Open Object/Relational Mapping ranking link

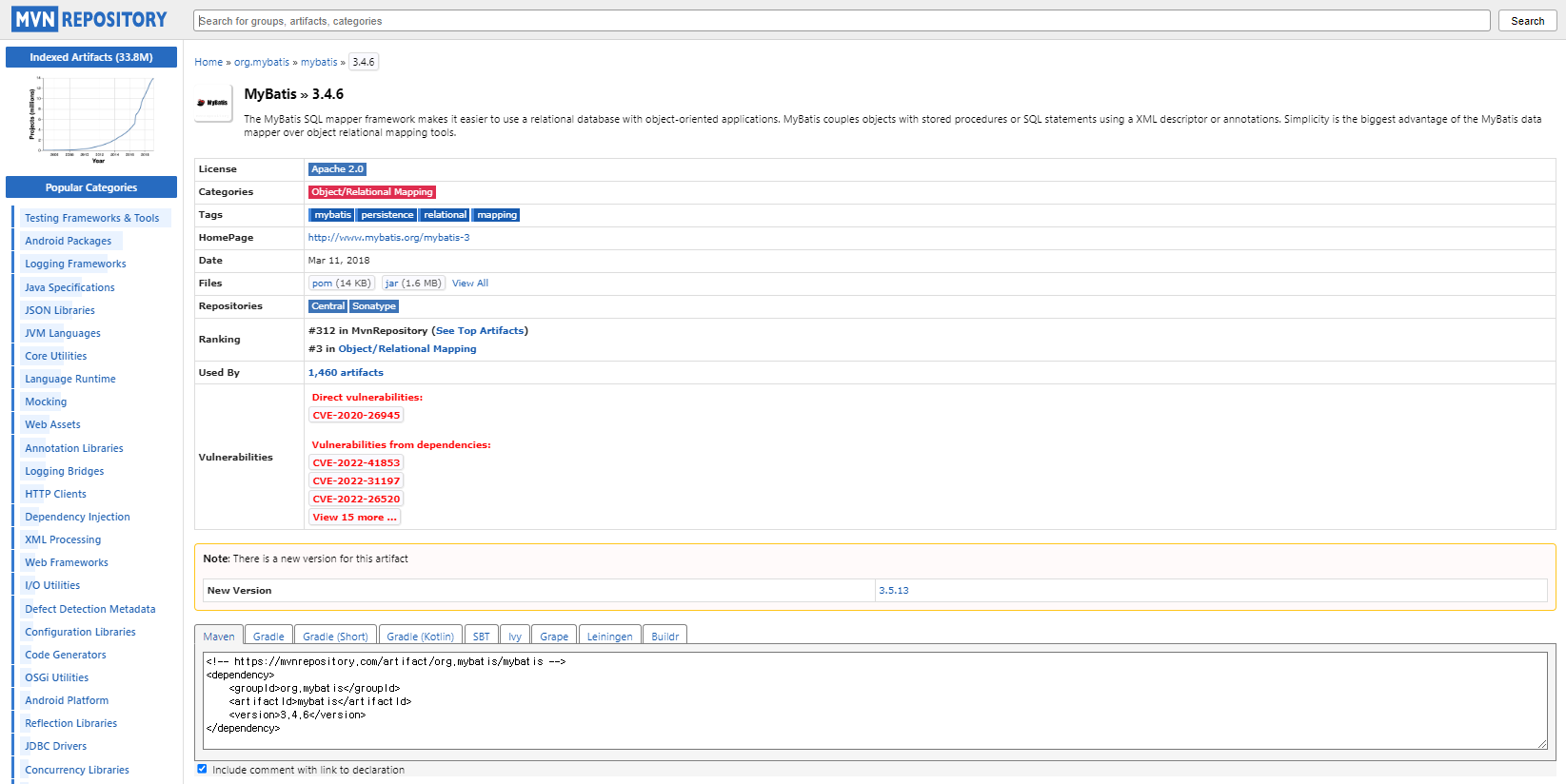point(407,349)
